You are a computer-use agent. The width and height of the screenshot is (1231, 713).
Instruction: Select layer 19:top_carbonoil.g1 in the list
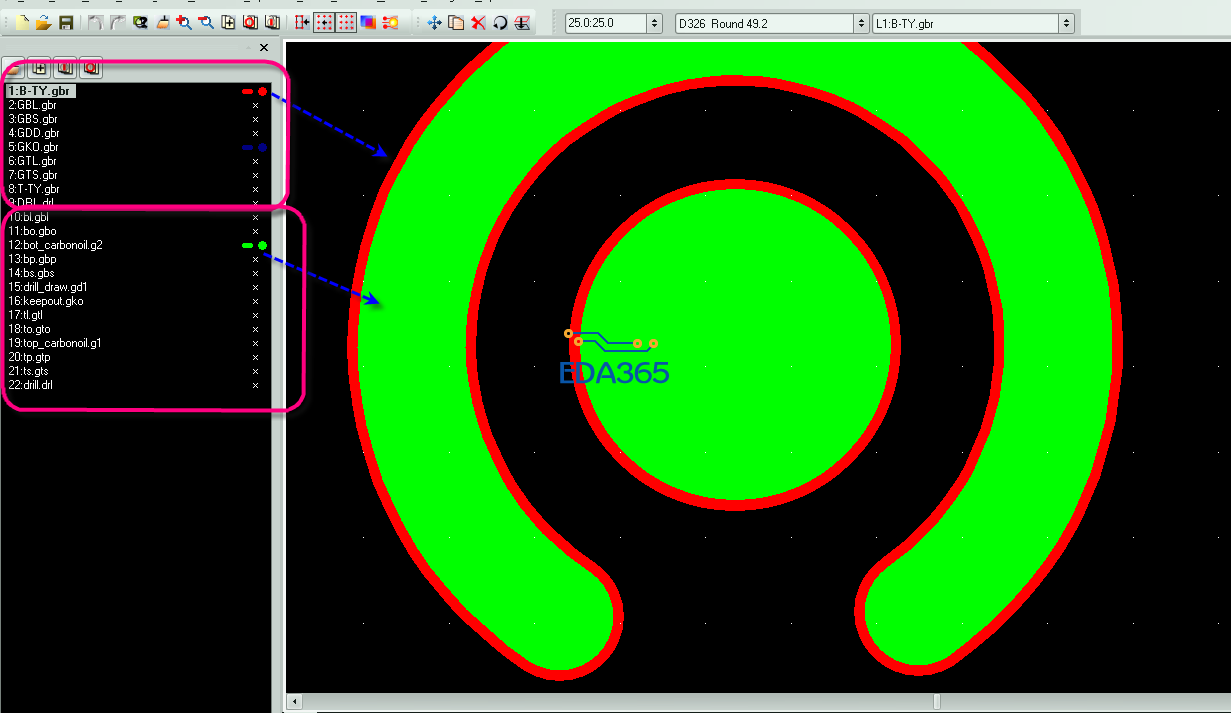coord(55,343)
